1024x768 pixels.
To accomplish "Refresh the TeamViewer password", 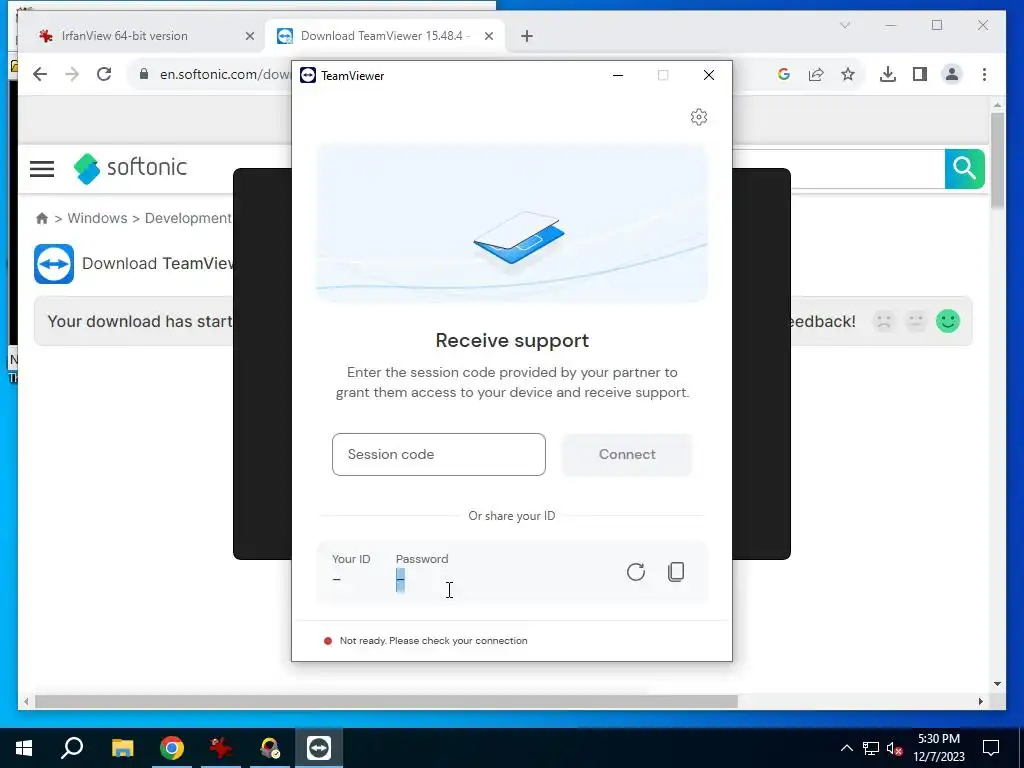I will pos(635,572).
